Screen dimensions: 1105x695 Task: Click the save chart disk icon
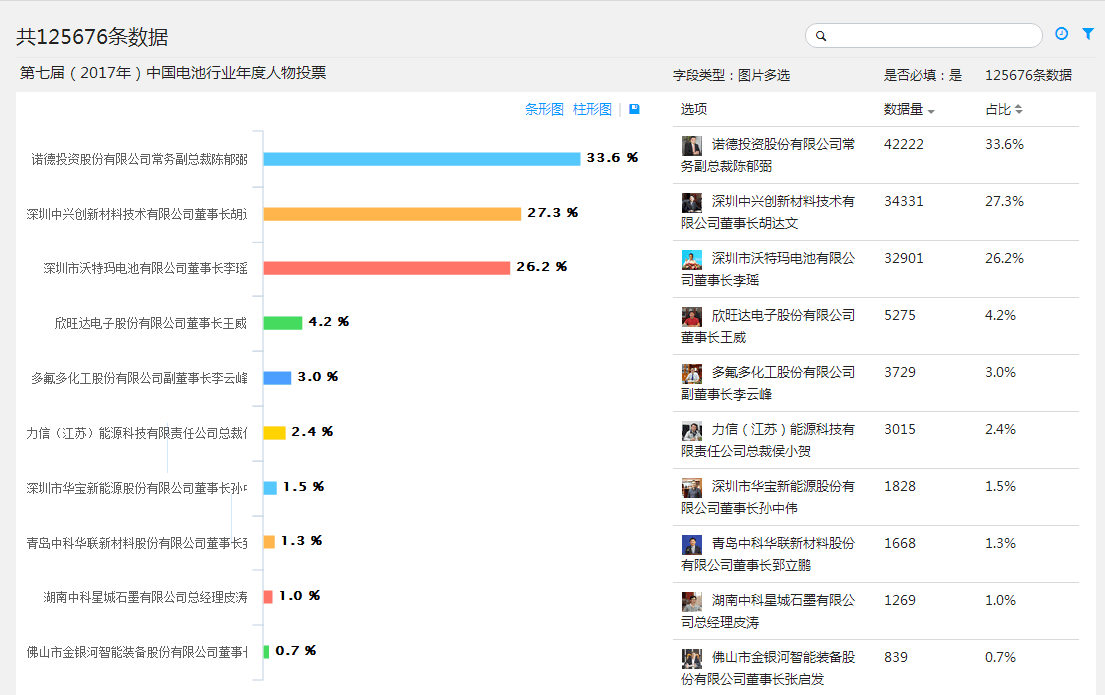coord(634,109)
